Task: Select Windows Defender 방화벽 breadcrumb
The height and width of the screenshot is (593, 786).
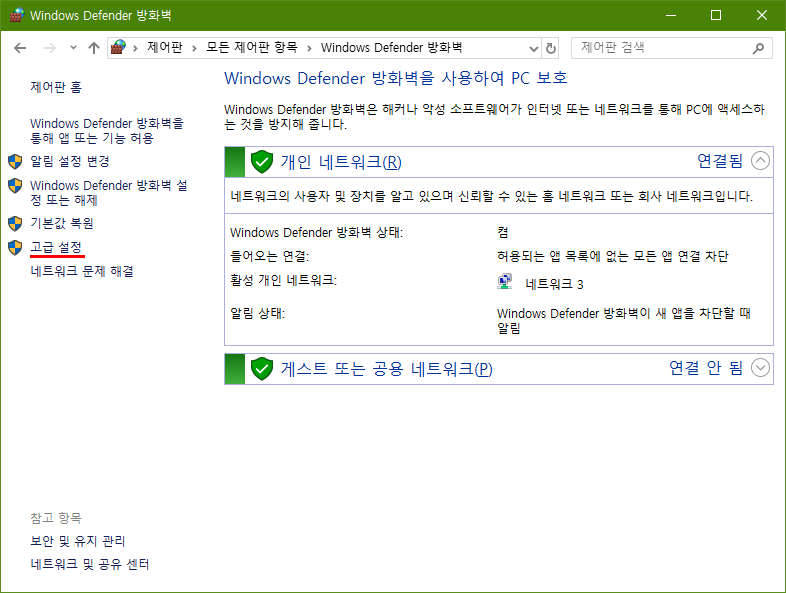Action: point(391,48)
